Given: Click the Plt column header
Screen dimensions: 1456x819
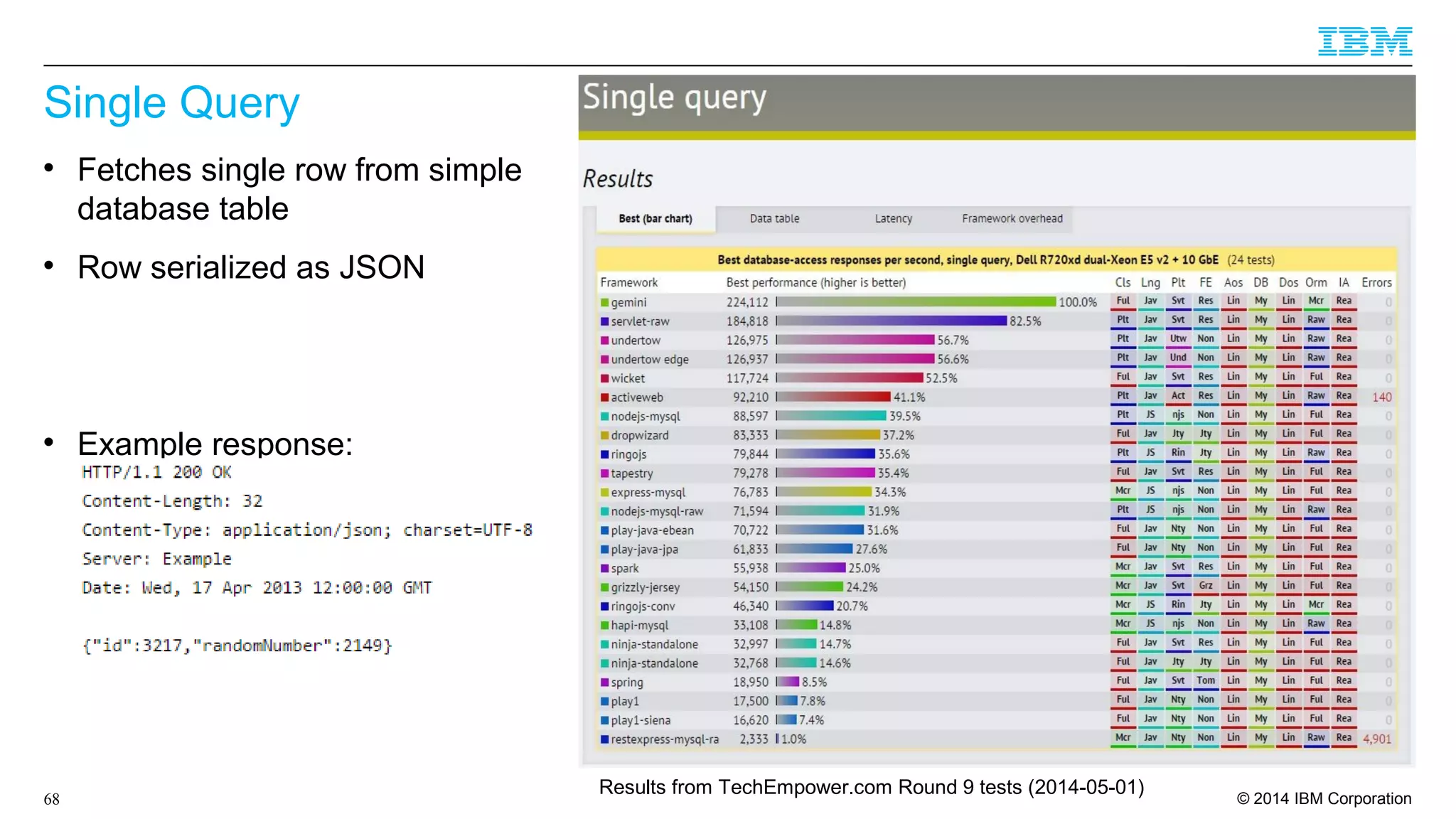Looking at the screenshot, I should point(1178,283).
